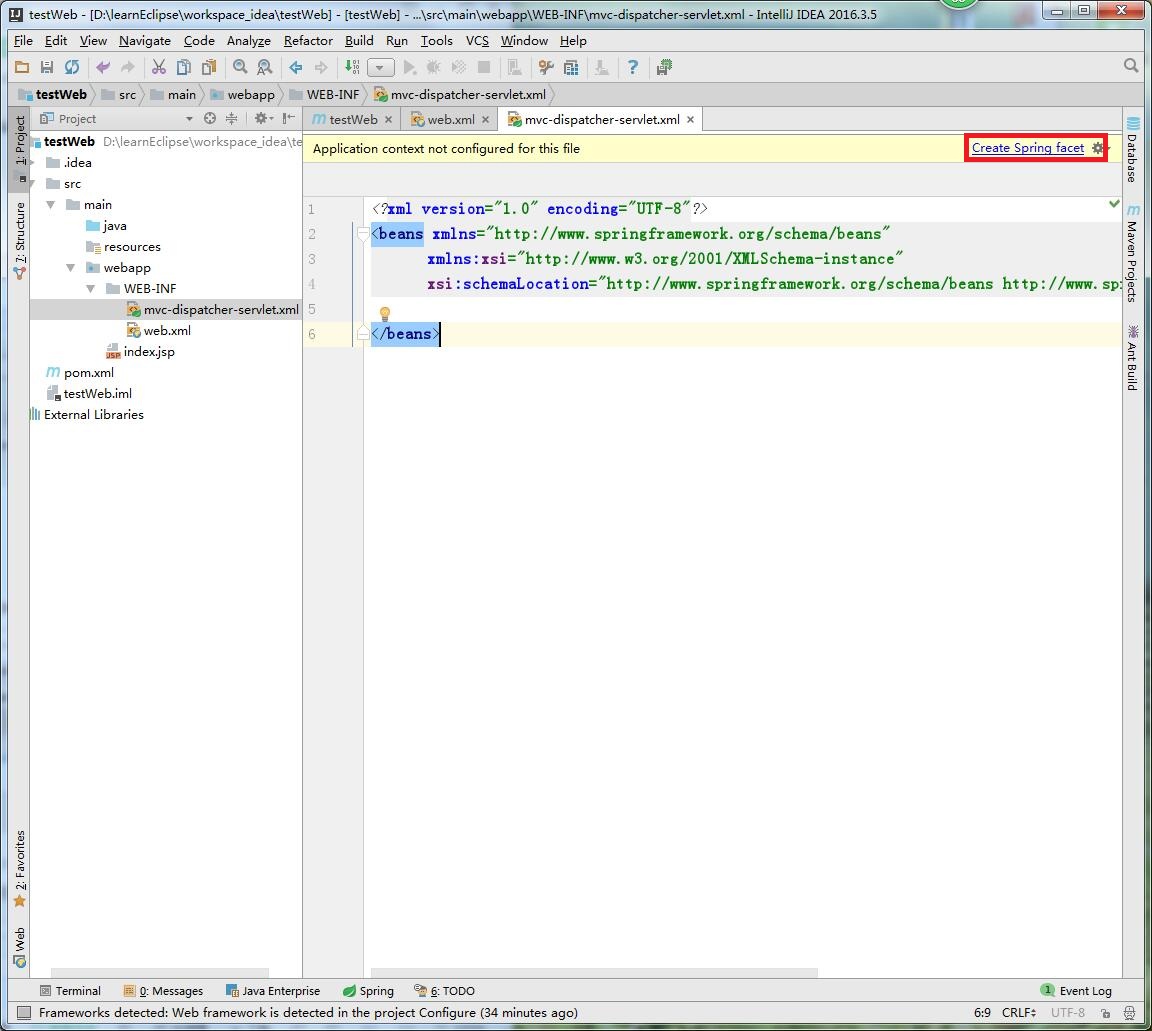1152x1031 pixels.
Task: Toggle the Event Log tool window
Action: (1076, 991)
